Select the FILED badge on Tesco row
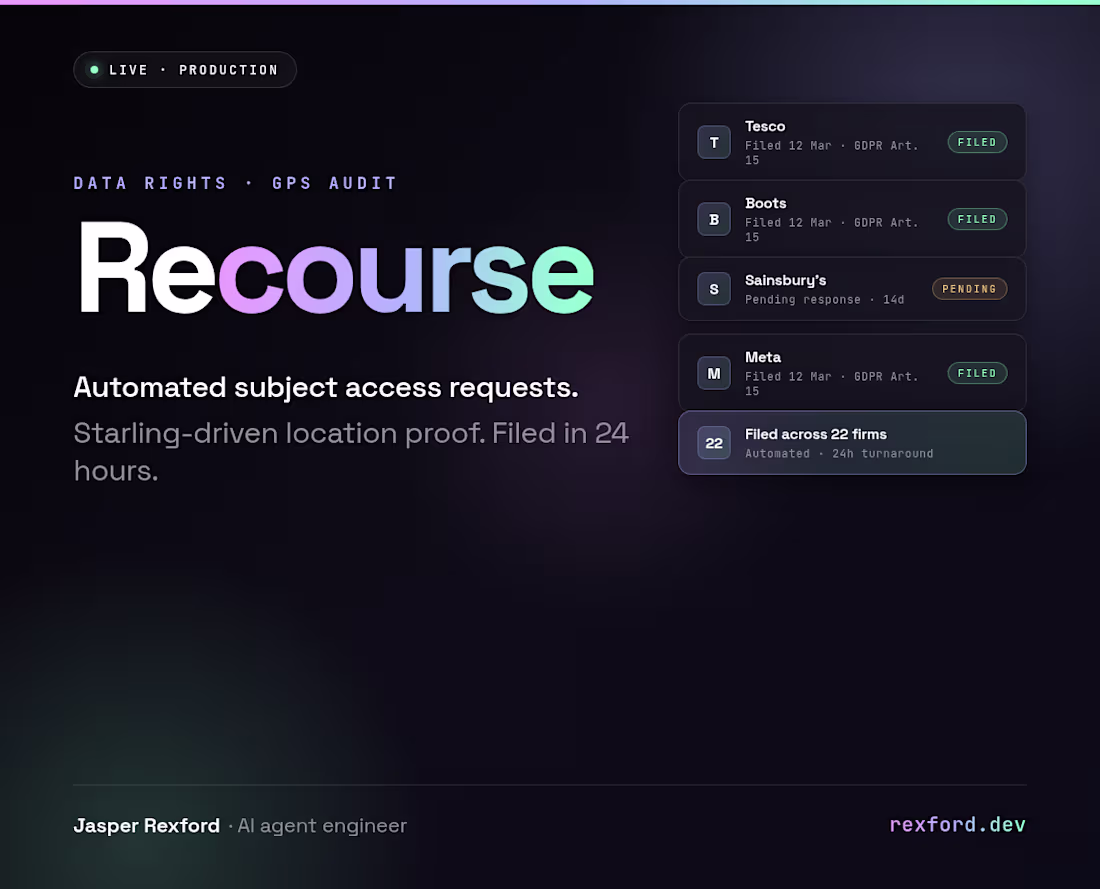This screenshot has height=889, width=1100. coord(977,142)
